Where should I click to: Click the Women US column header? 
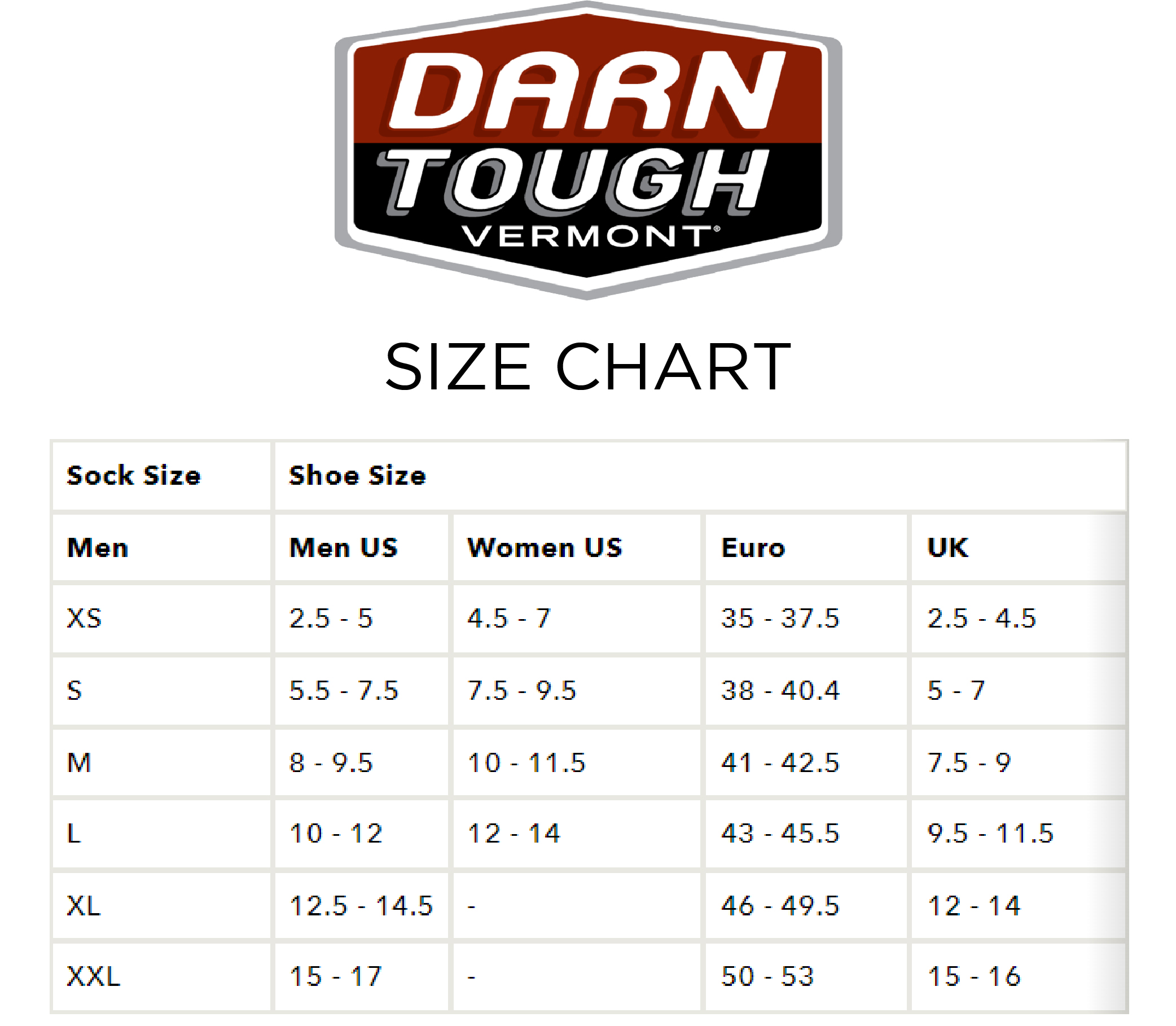tap(545, 548)
